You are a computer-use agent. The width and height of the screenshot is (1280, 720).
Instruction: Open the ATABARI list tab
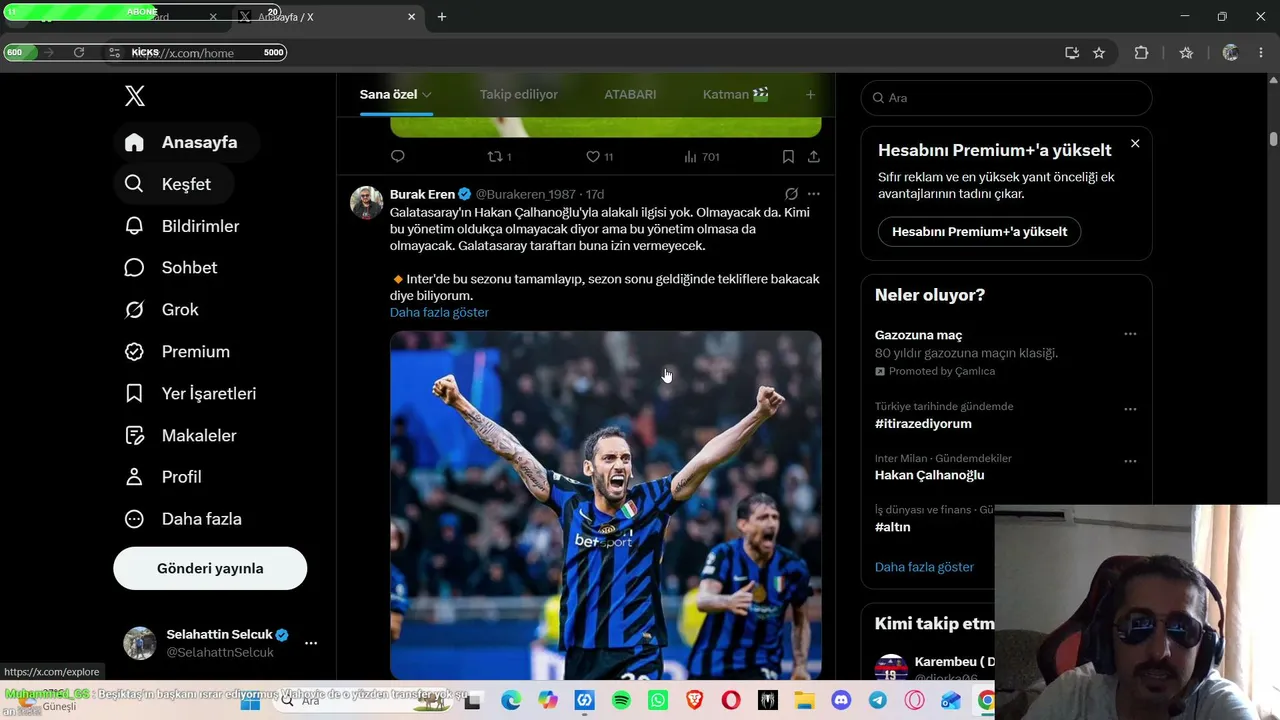pos(630,95)
